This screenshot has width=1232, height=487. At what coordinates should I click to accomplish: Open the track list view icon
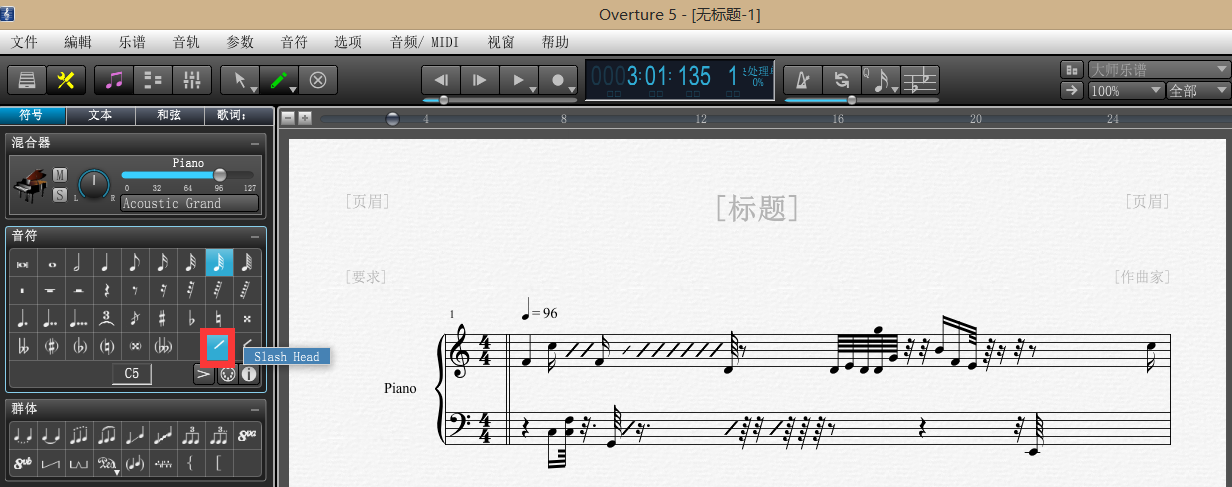153,80
